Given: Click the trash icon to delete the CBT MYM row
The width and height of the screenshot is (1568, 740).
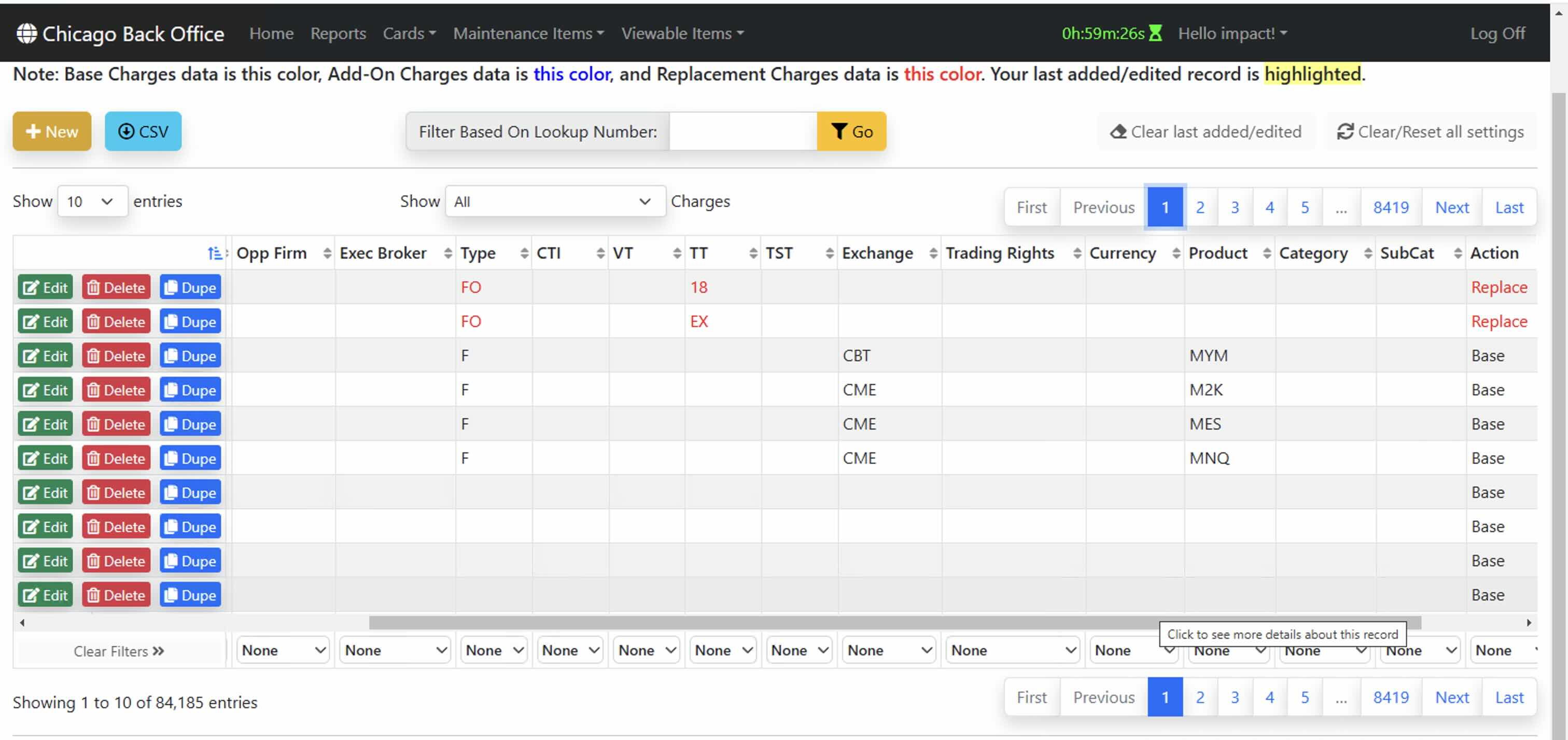Looking at the screenshot, I should [95, 355].
